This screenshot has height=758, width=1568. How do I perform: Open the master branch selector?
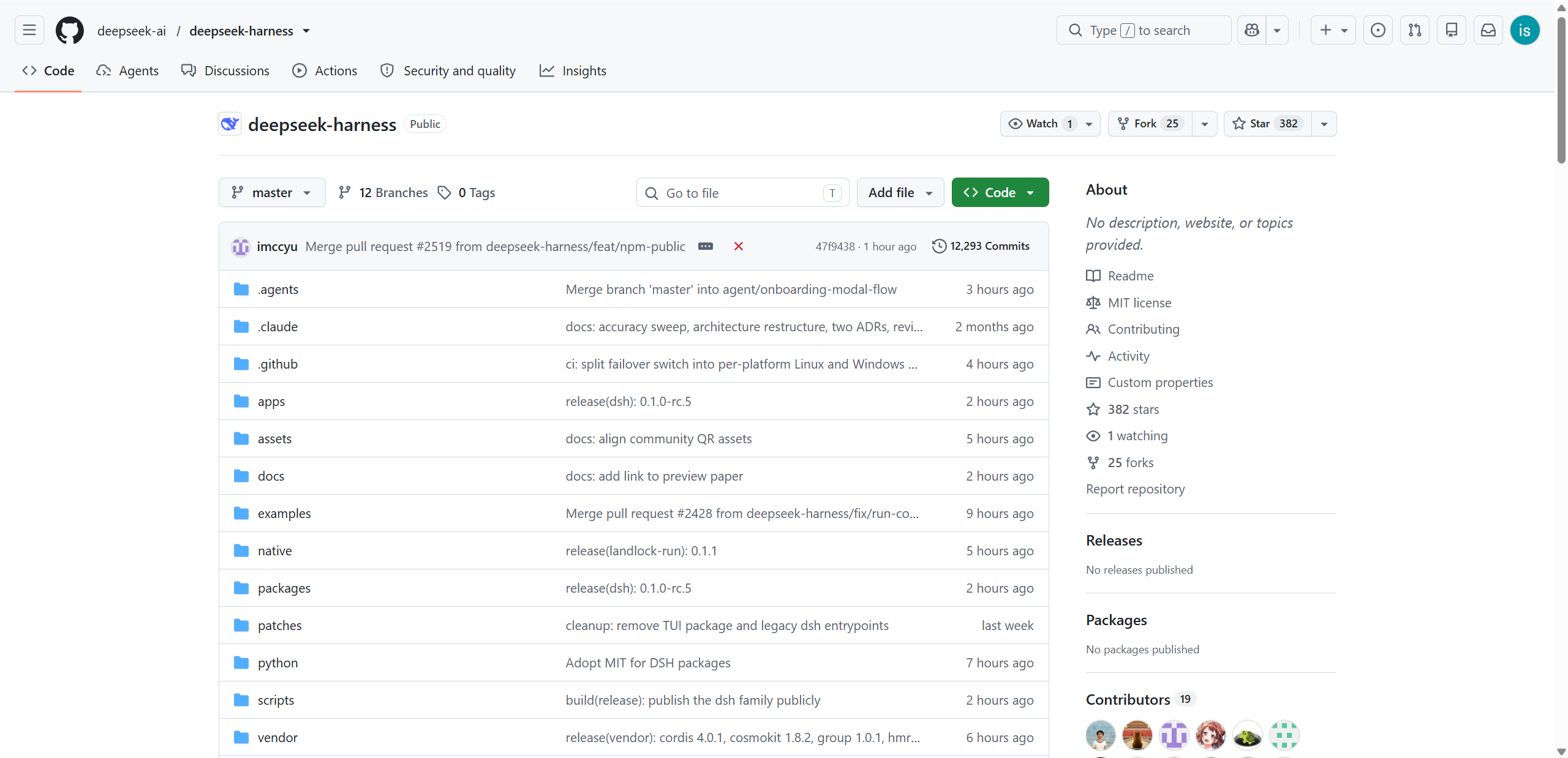point(272,193)
